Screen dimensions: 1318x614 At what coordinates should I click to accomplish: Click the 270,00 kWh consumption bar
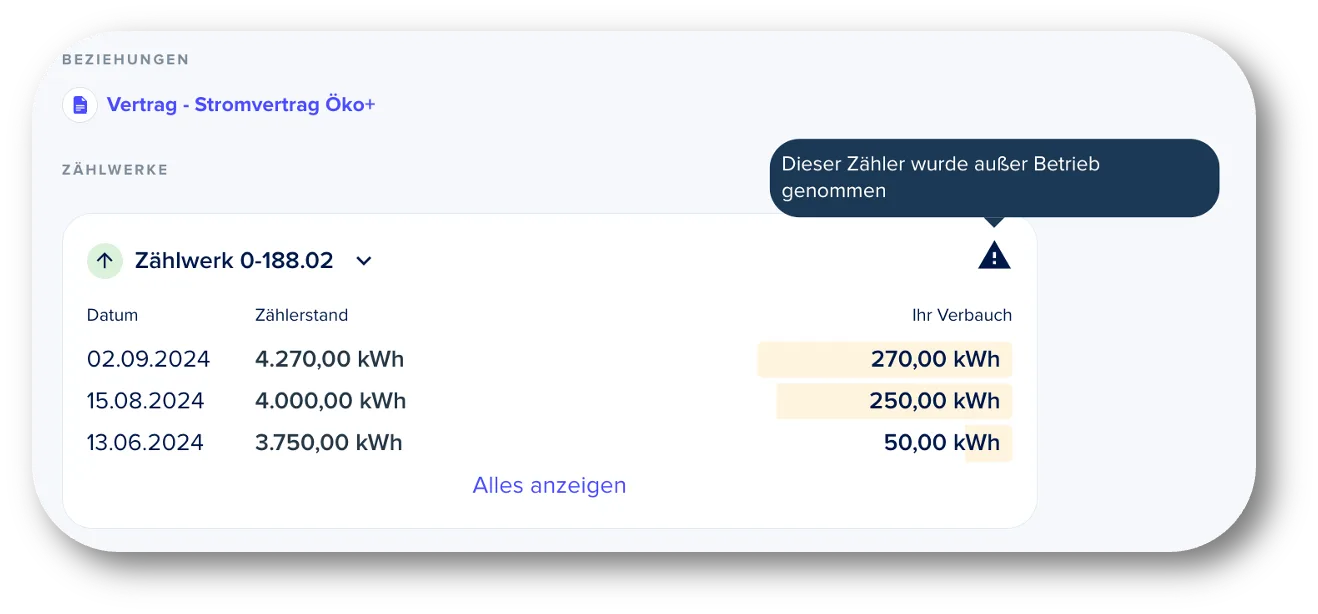coord(885,359)
